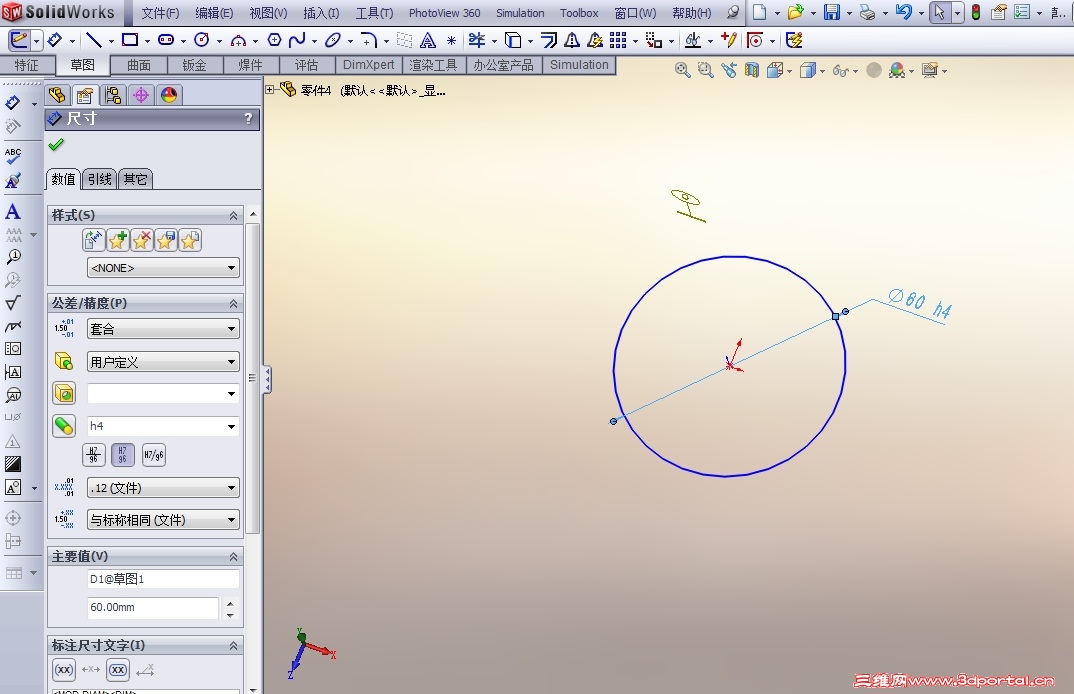Switch to the 特征 command tab
This screenshot has width=1074, height=694.
[x=27, y=65]
